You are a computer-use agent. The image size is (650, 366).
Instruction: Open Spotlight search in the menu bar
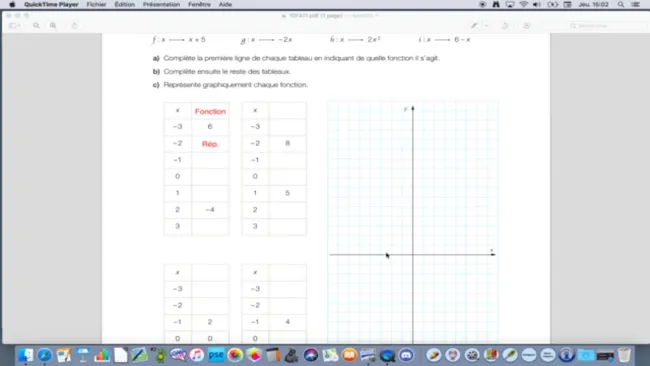click(x=621, y=5)
